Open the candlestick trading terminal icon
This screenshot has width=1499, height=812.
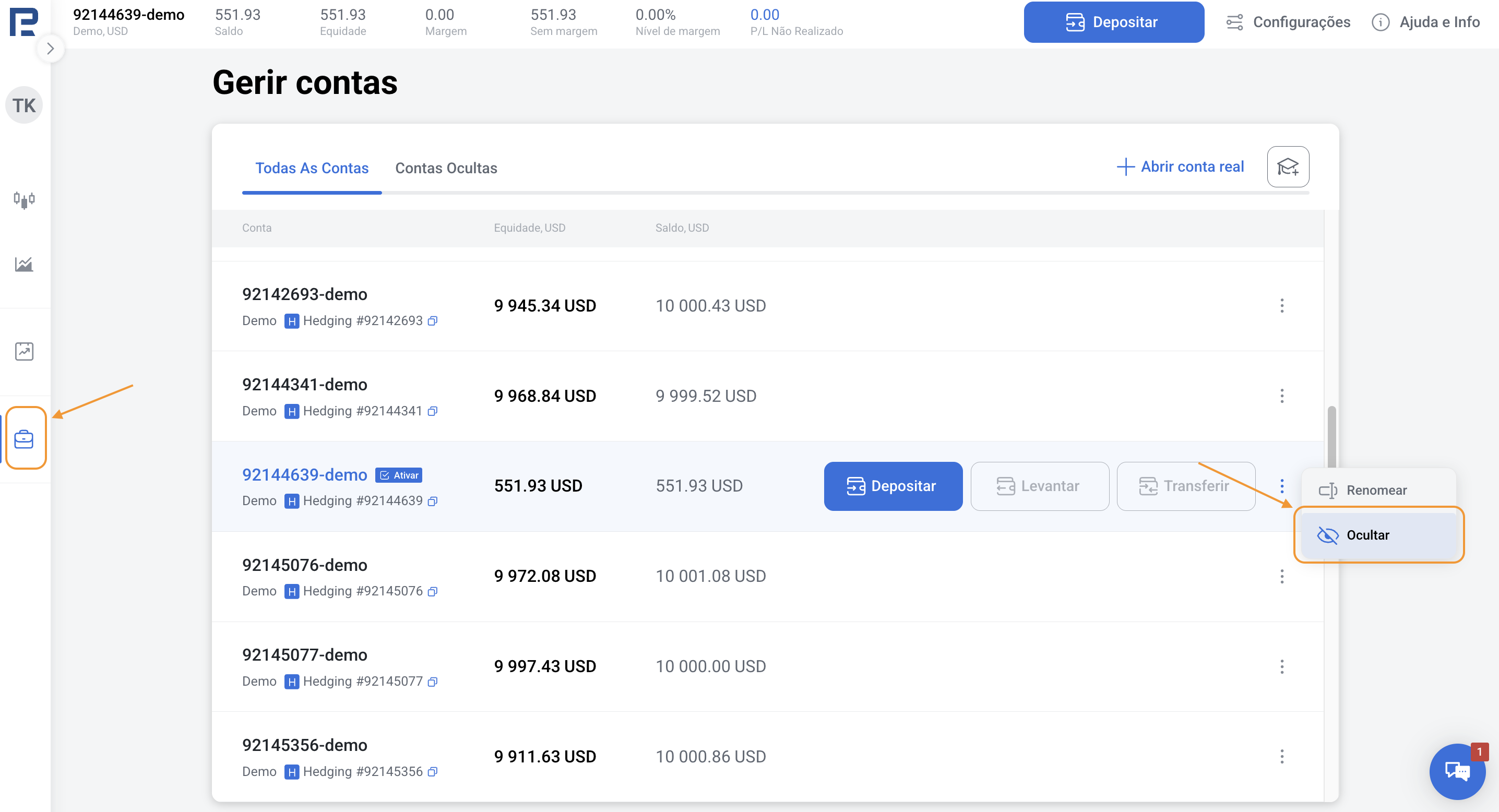click(24, 200)
